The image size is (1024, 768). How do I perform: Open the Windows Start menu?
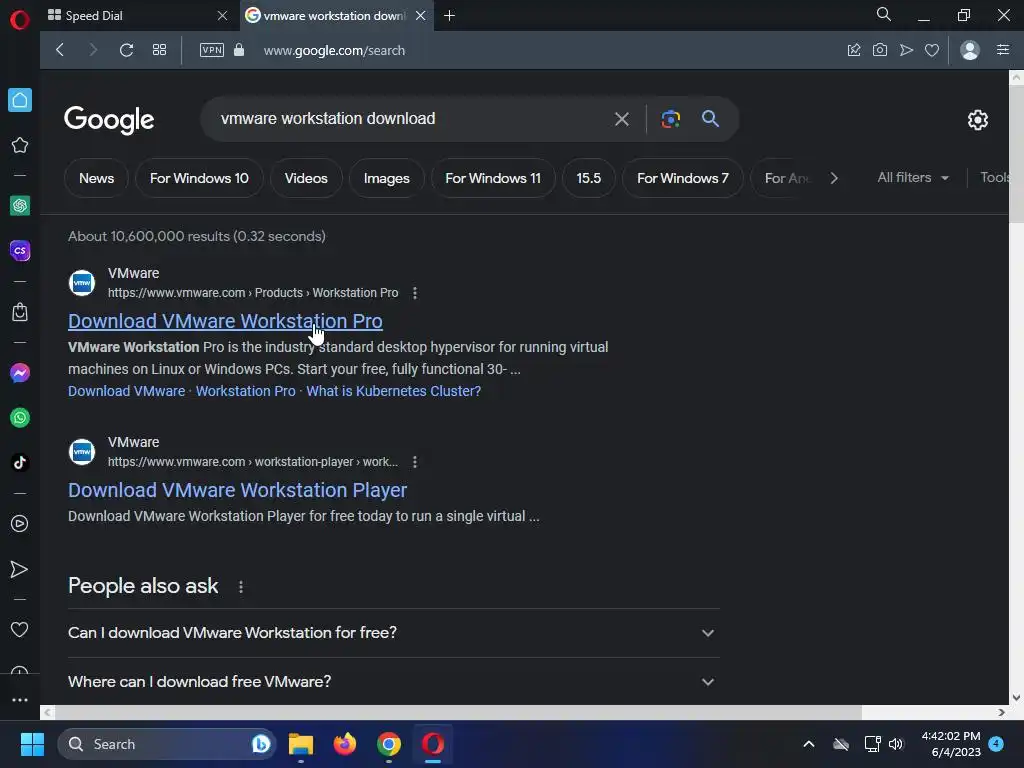click(x=32, y=744)
